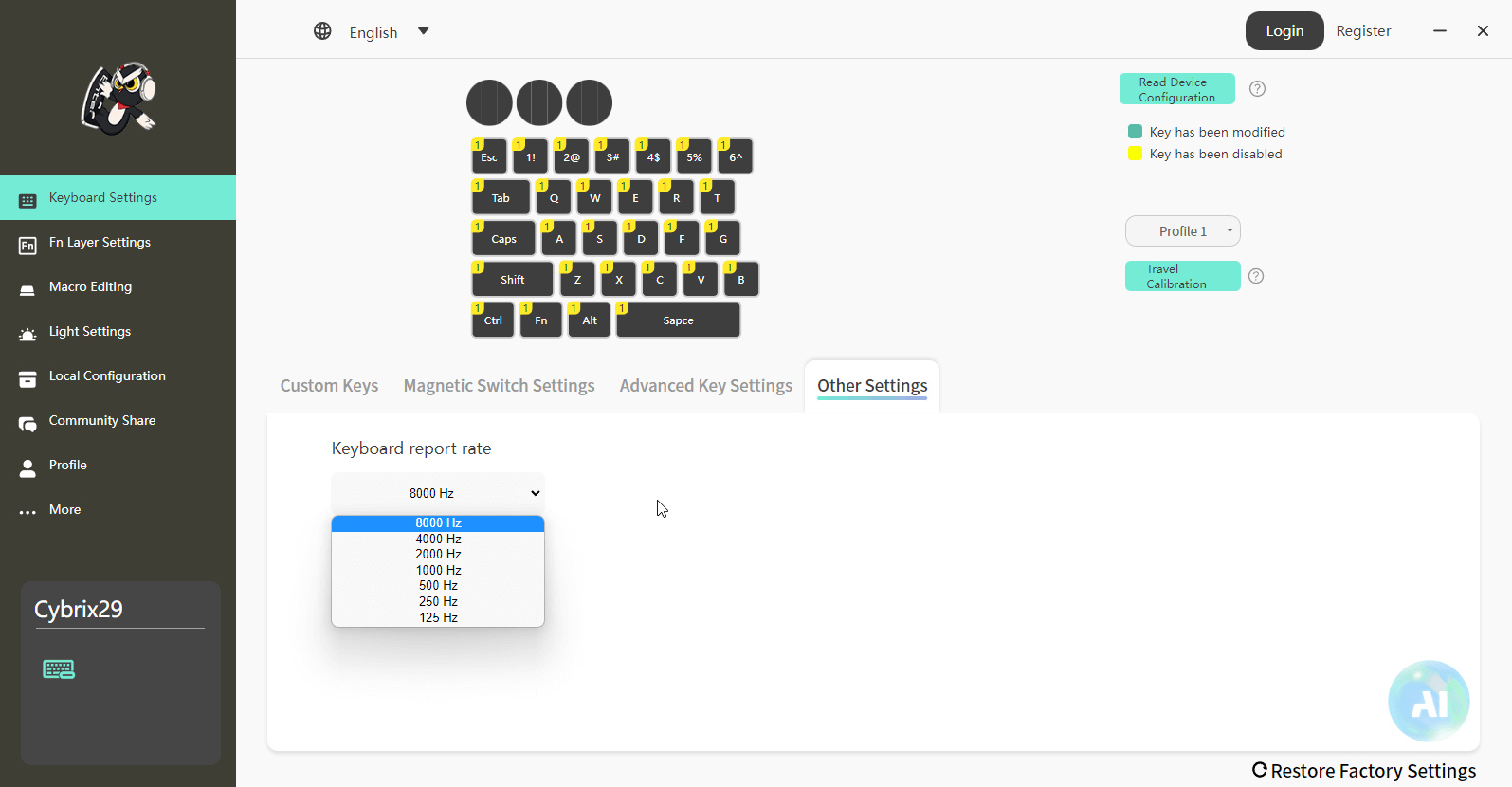Image resolution: width=1512 pixels, height=787 pixels.
Task: Click the globe language icon
Action: coord(322,31)
